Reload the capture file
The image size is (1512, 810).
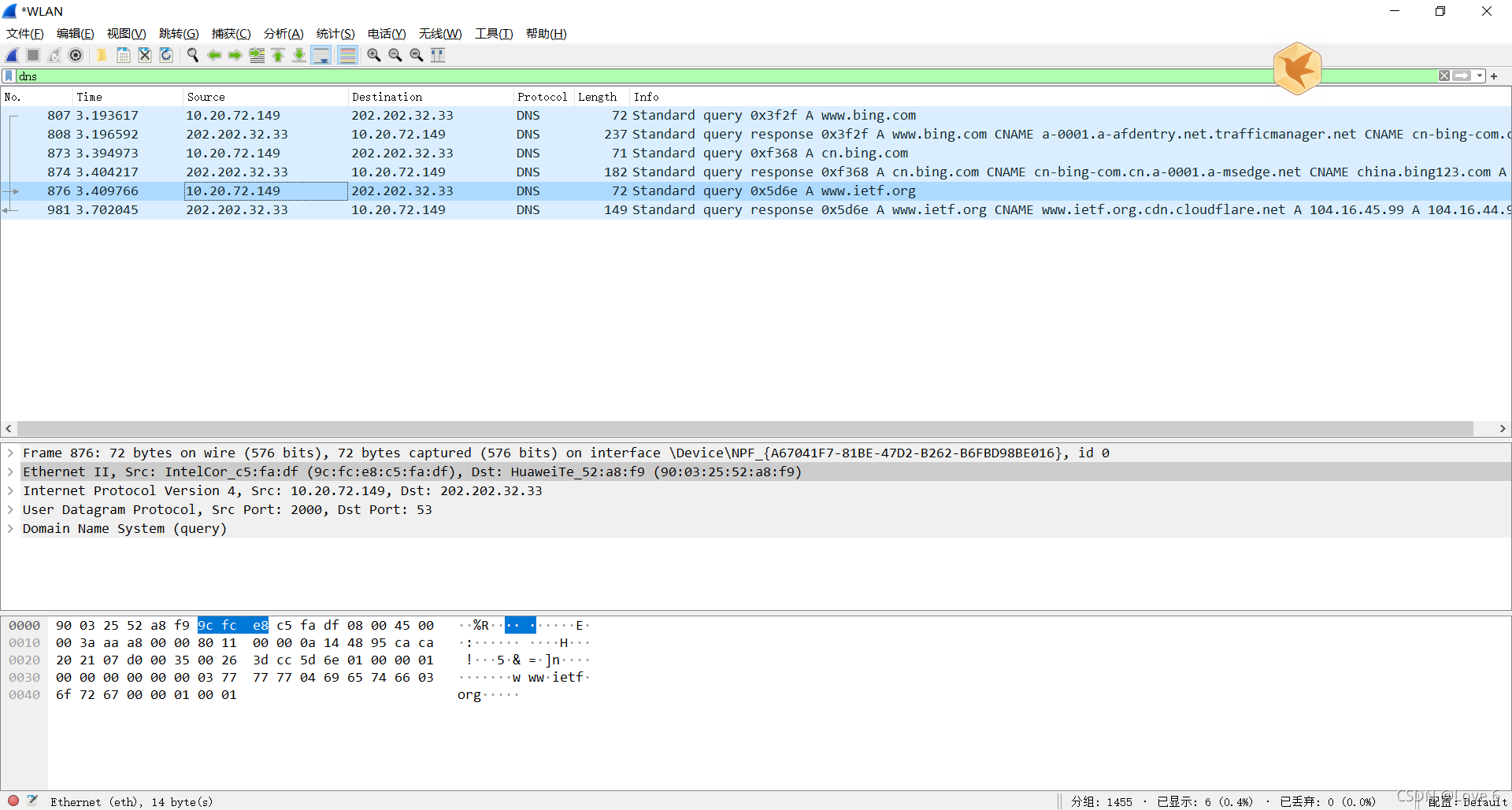(x=166, y=55)
